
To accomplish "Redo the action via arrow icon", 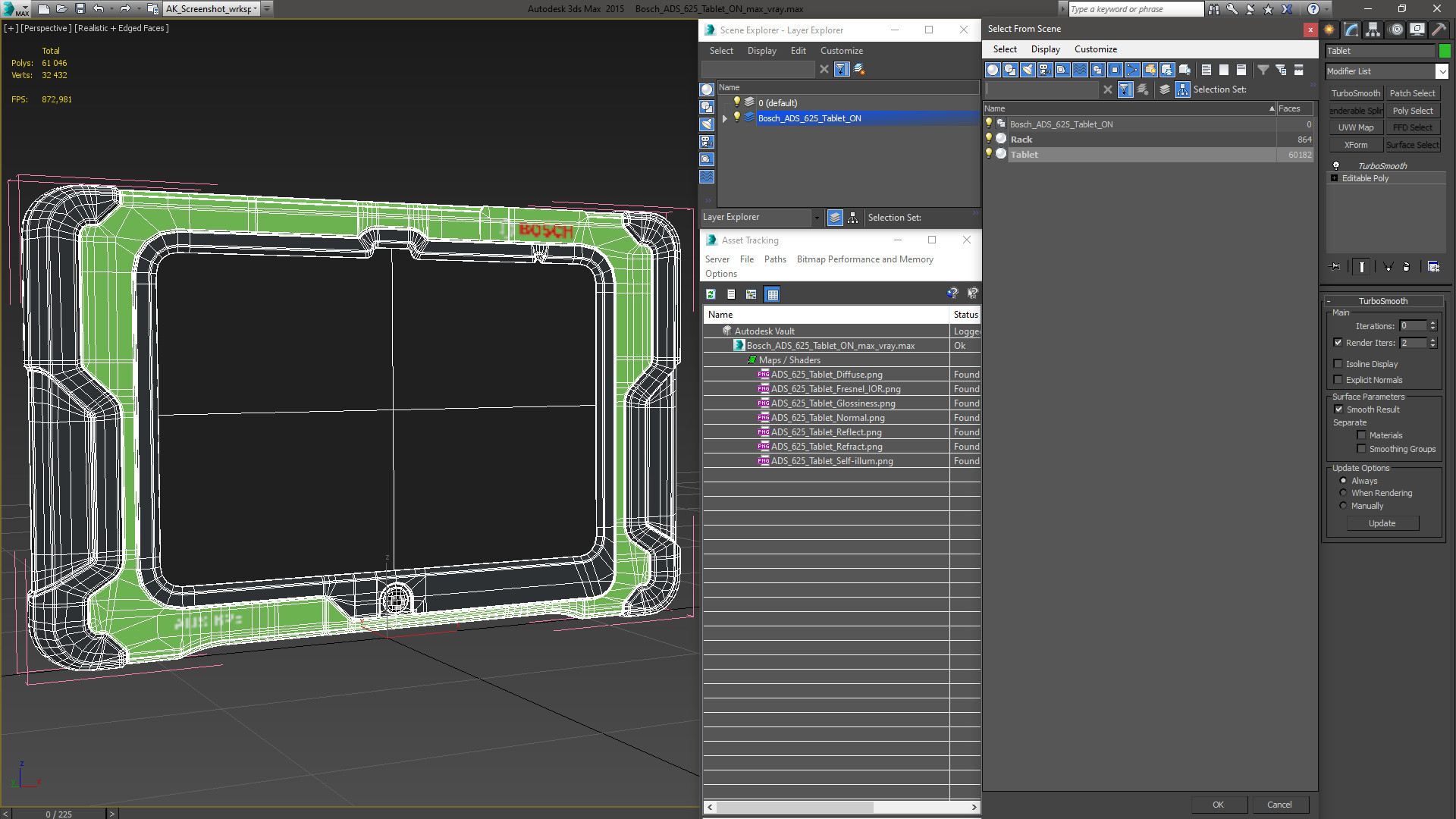I will pos(125,9).
